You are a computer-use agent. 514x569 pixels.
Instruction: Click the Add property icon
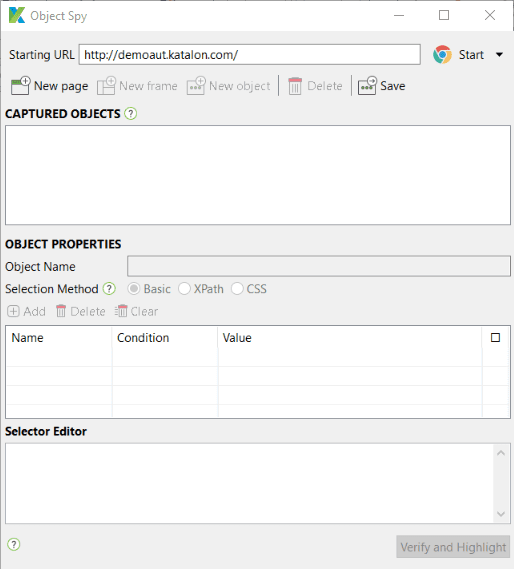pyautogui.click(x=13, y=311)
